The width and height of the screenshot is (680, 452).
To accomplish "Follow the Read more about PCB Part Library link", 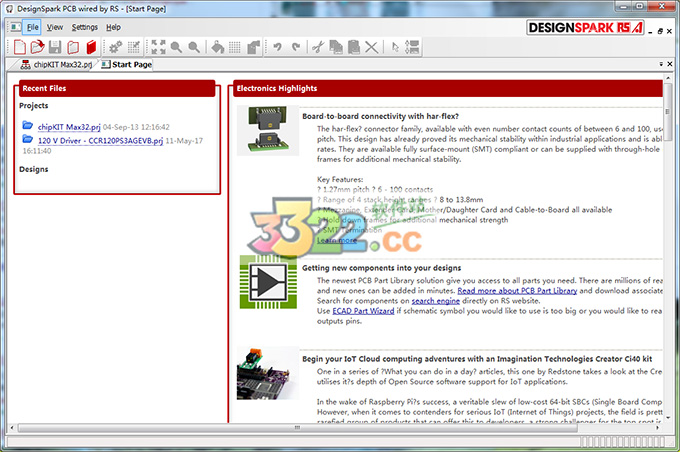I will [517, 291].
